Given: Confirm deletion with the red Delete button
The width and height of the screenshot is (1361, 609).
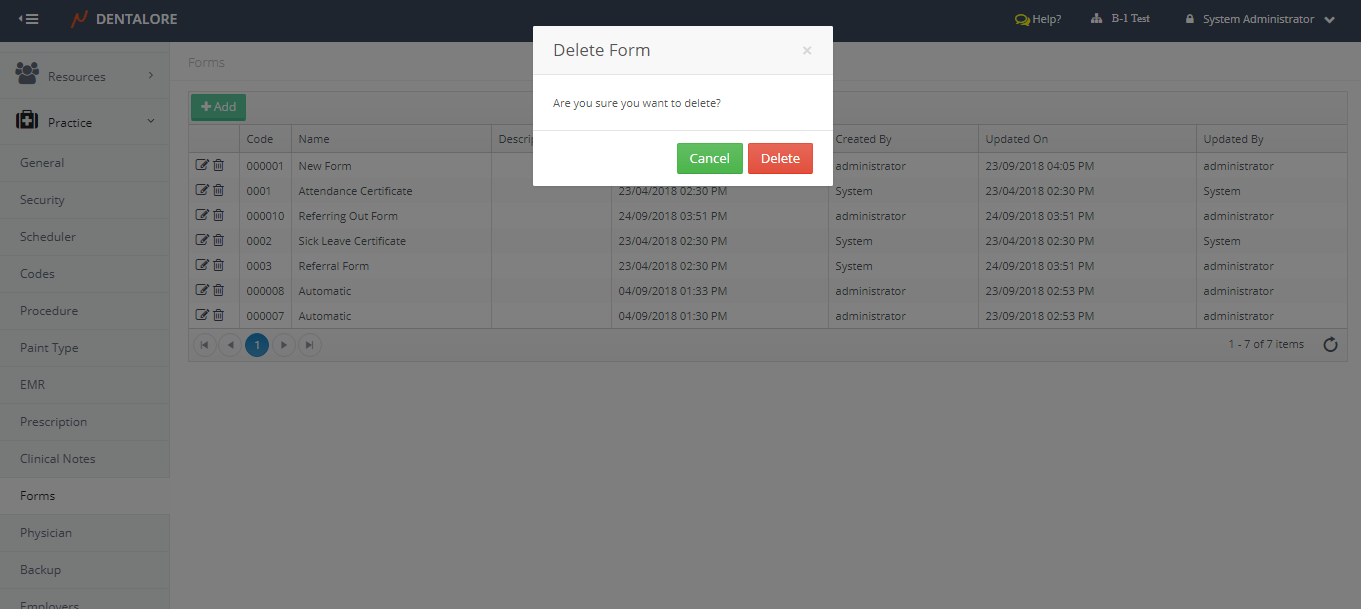Looking at the screenshot, I should click(x=780, y=159).
